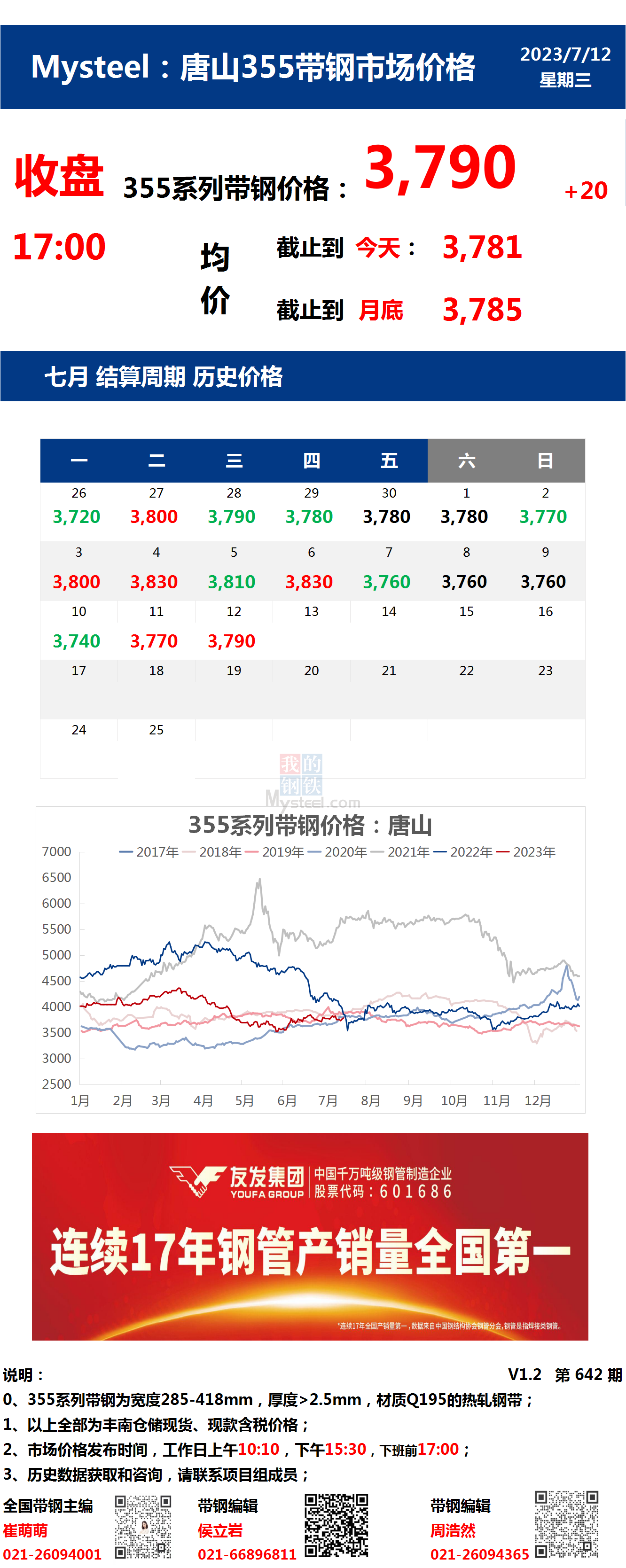Click phone number 021-26094365
Image resolution: width=626 pixels, height=1568 pixels.
click(x=480, y=1555)
